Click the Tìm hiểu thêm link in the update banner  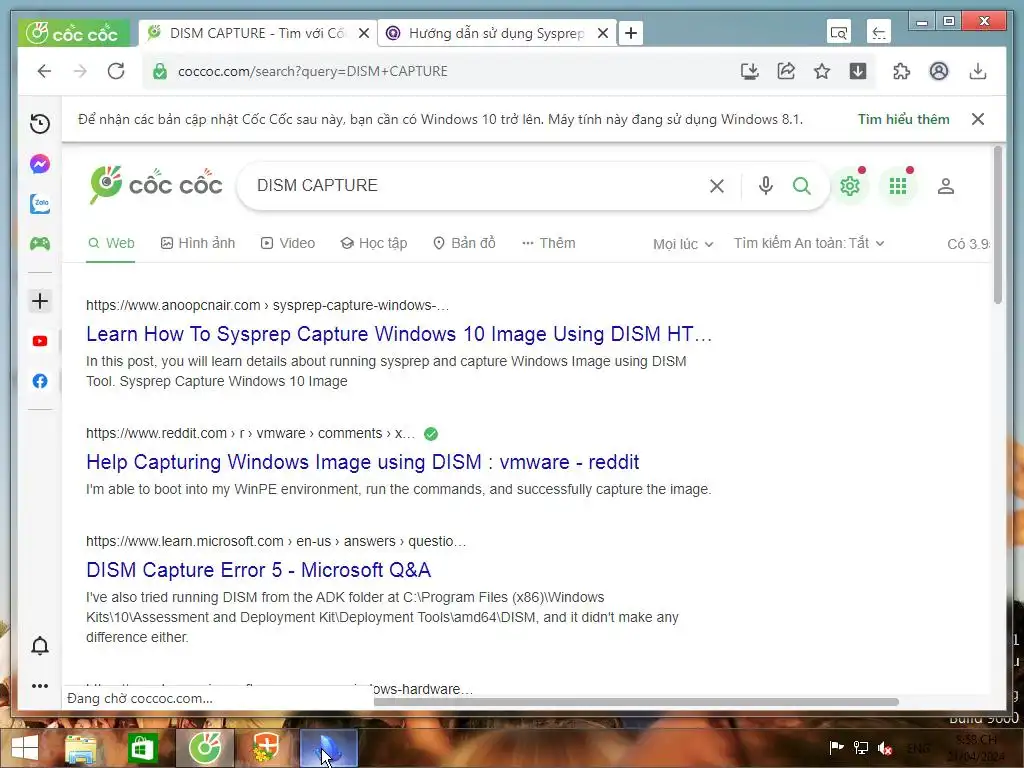pyautogui.click(x=904, y=119)
